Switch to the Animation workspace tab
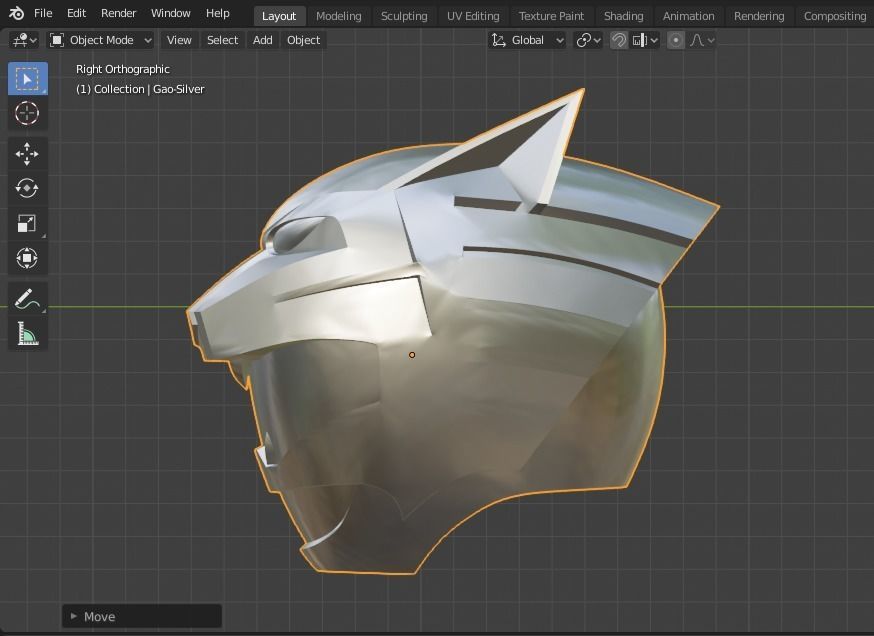 tap(688, 16)
